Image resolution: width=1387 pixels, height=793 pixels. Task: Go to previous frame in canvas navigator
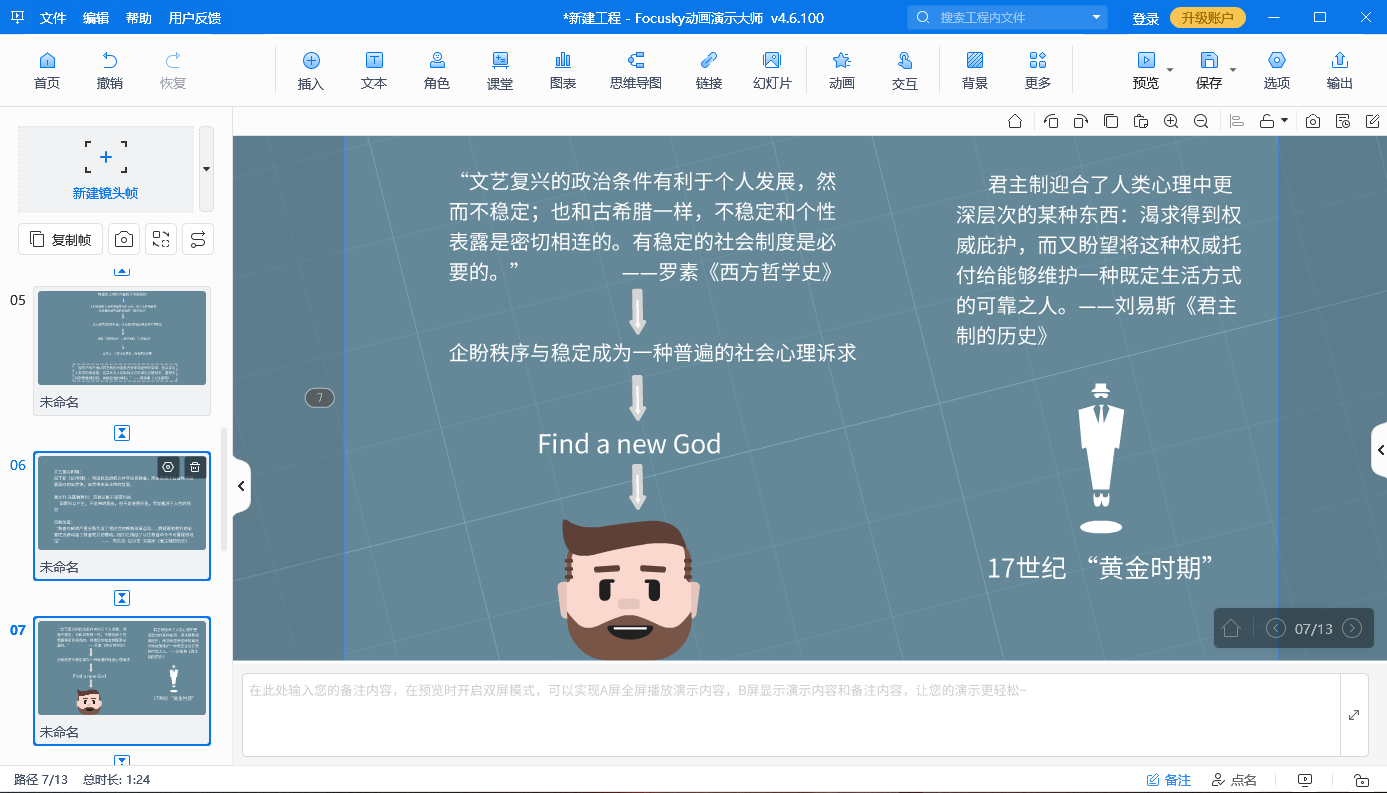tap(1276, 628)
